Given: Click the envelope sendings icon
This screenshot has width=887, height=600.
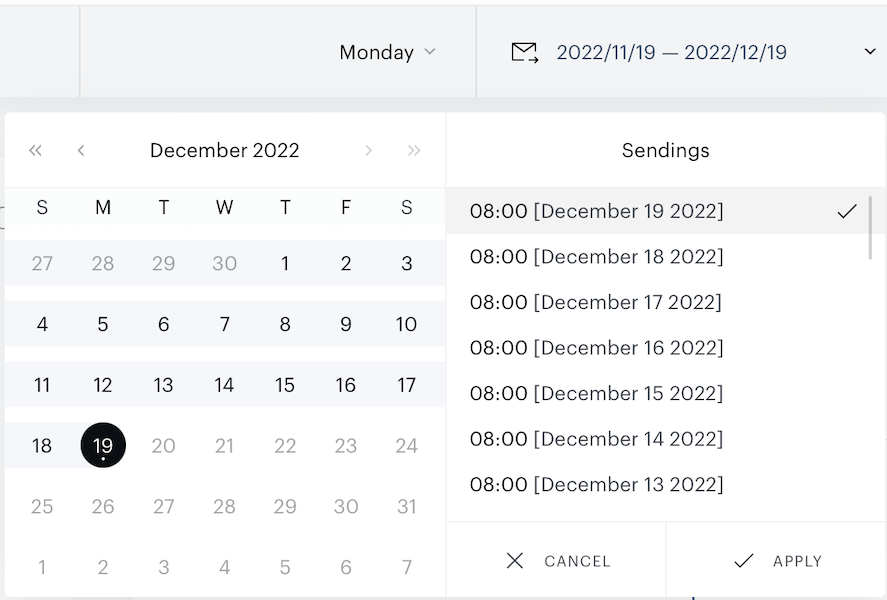Looking at the screenshot, I should point(524,53).
